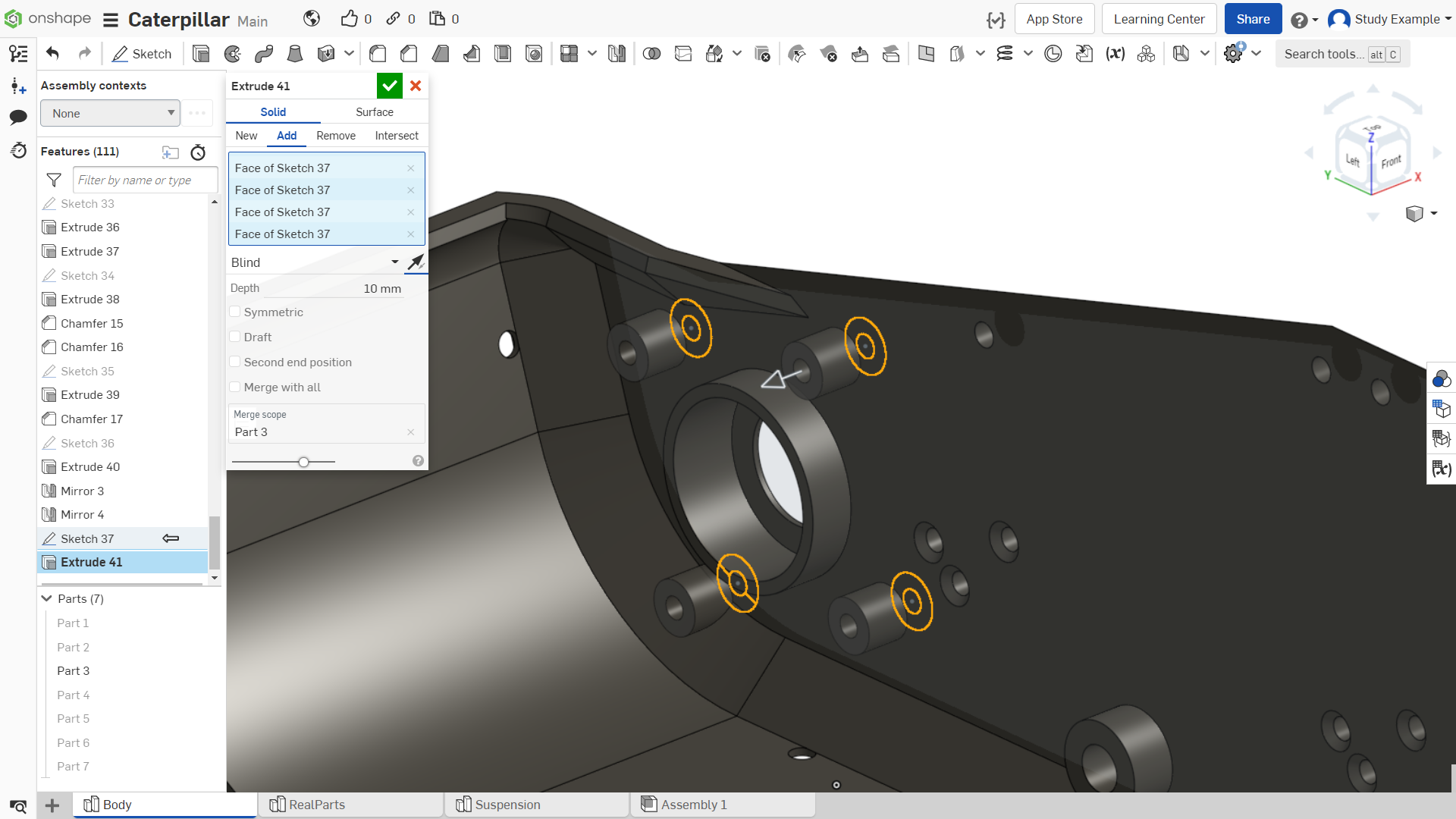The image size is (1456, 819).
Task: Select the Intersect operation tab
Action: point(397,136)
